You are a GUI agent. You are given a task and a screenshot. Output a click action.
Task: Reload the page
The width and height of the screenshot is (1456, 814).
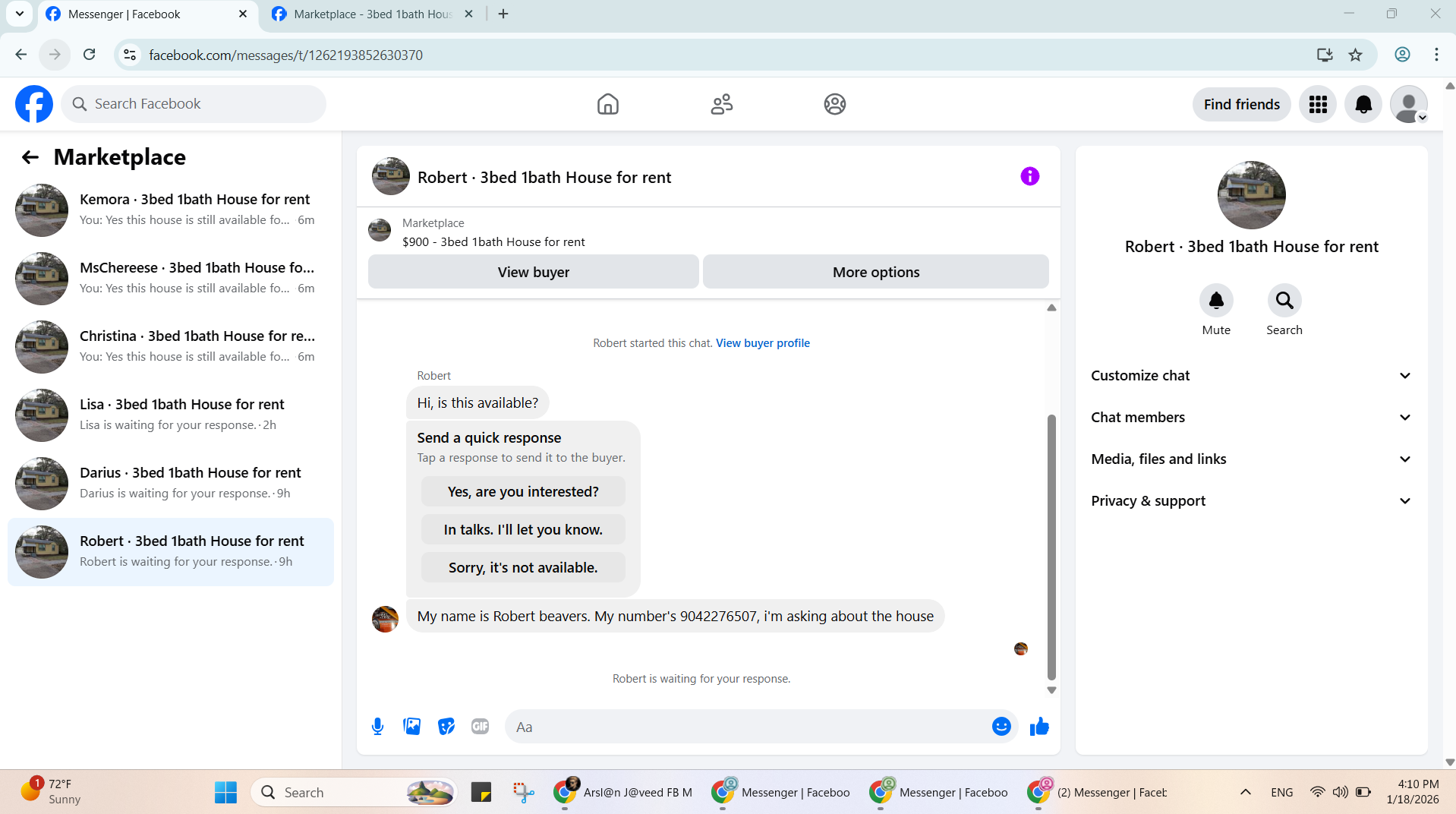(90, 55)
